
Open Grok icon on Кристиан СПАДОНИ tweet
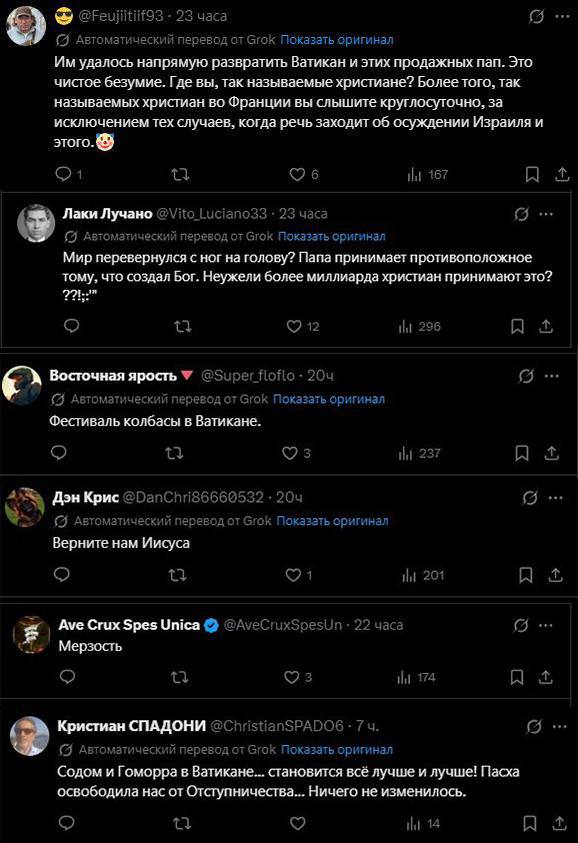(533, 727)
